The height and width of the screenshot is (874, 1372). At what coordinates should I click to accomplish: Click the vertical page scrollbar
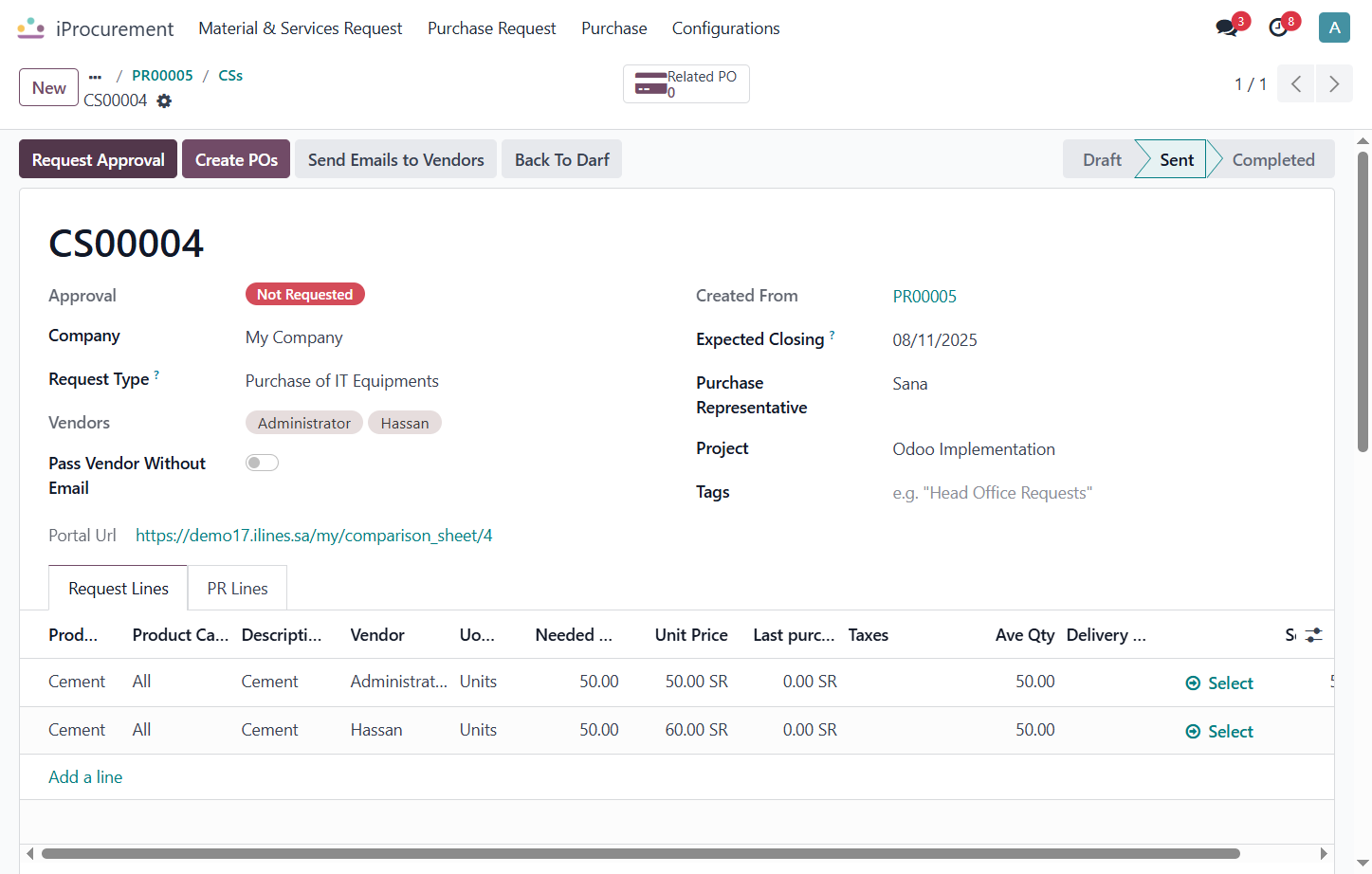[1363, 301]
